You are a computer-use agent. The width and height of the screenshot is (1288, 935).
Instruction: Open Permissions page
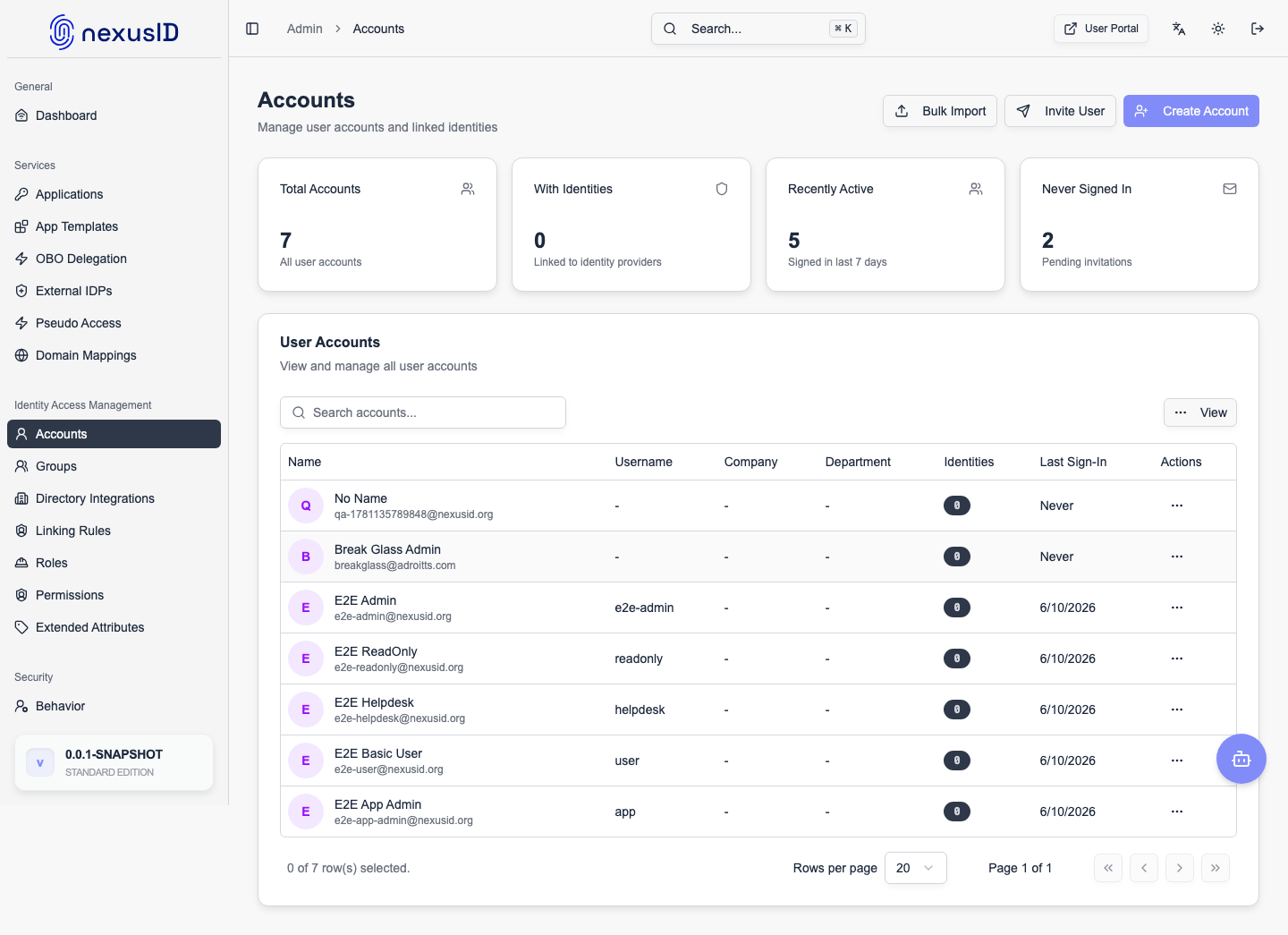[114, 595]
